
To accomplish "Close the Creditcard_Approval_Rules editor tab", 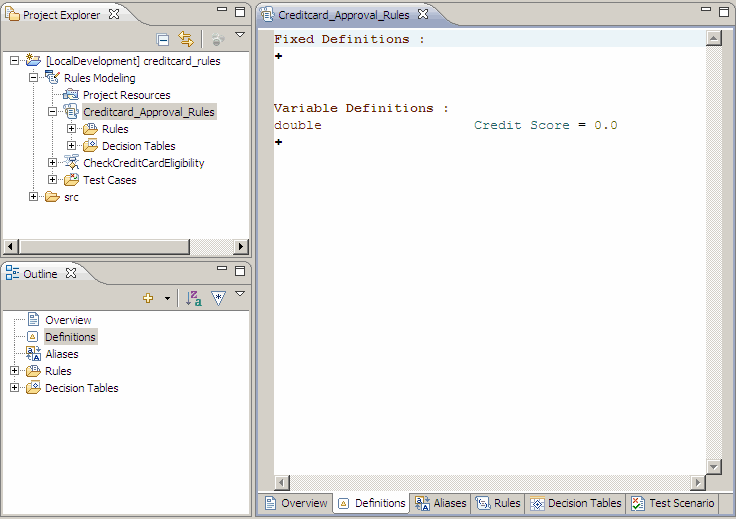I will click(x=422, y=15).
